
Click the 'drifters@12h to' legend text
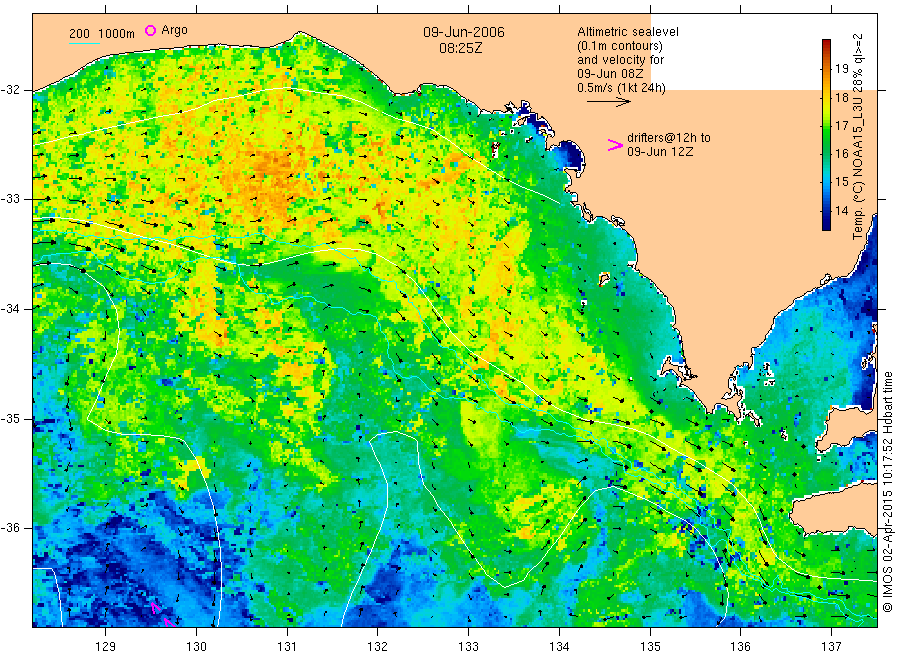pyautogui.click(x=669, y=138)
